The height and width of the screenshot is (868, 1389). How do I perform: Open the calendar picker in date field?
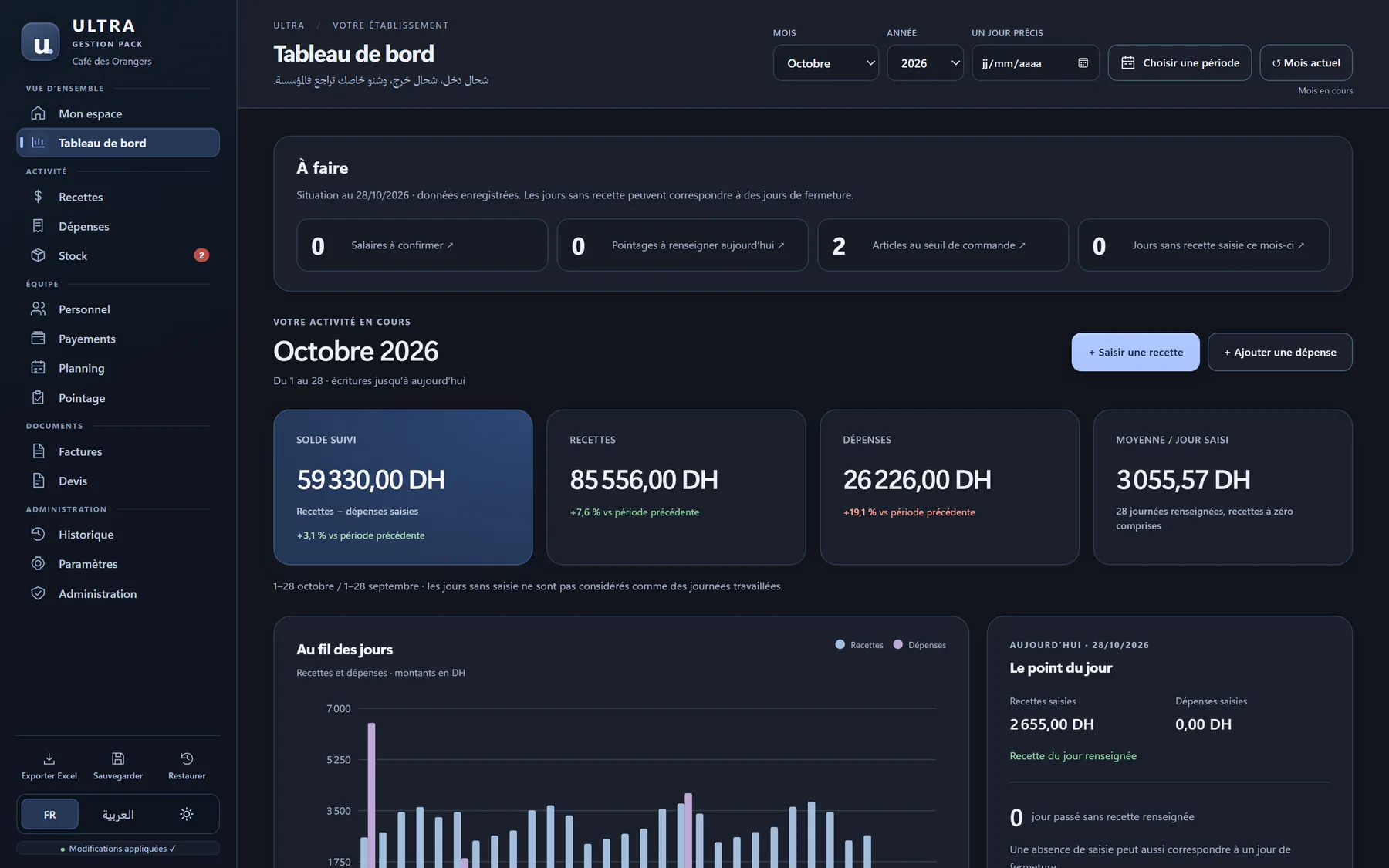[1083, 63]
